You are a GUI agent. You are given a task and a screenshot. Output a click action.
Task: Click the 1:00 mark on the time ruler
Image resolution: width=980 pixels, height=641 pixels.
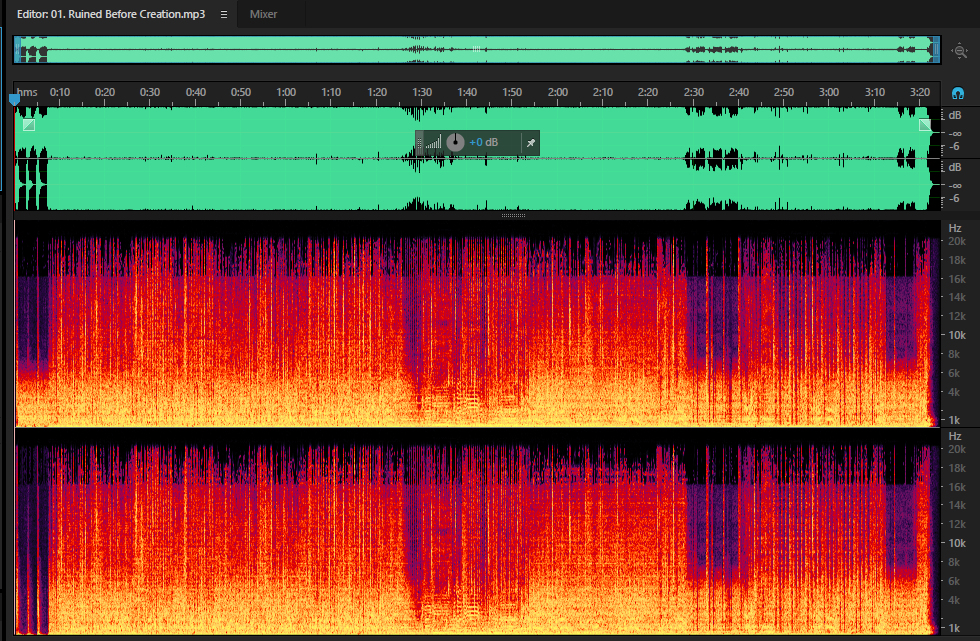pos(286,92)
